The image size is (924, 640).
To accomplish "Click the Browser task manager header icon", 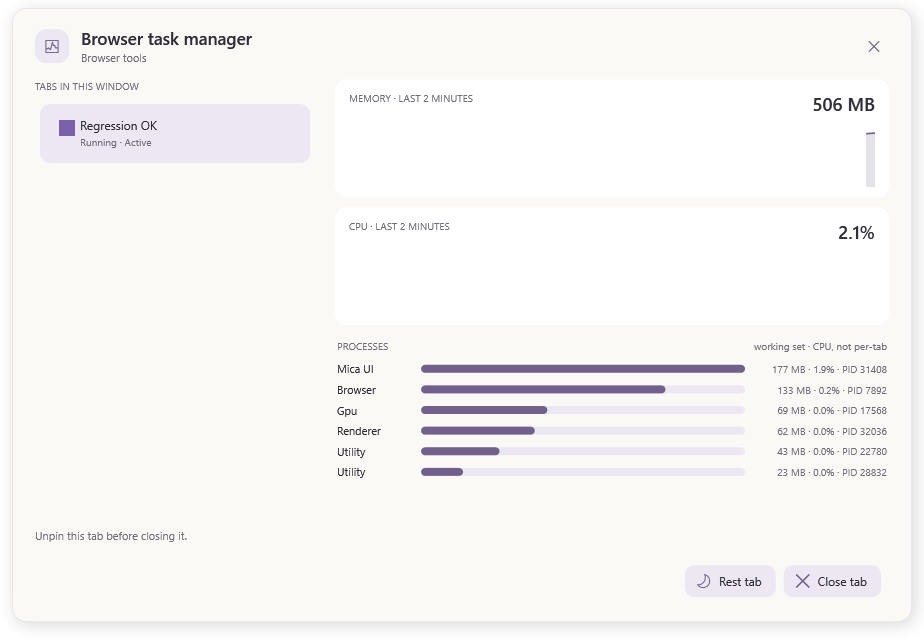I will 52,46.
